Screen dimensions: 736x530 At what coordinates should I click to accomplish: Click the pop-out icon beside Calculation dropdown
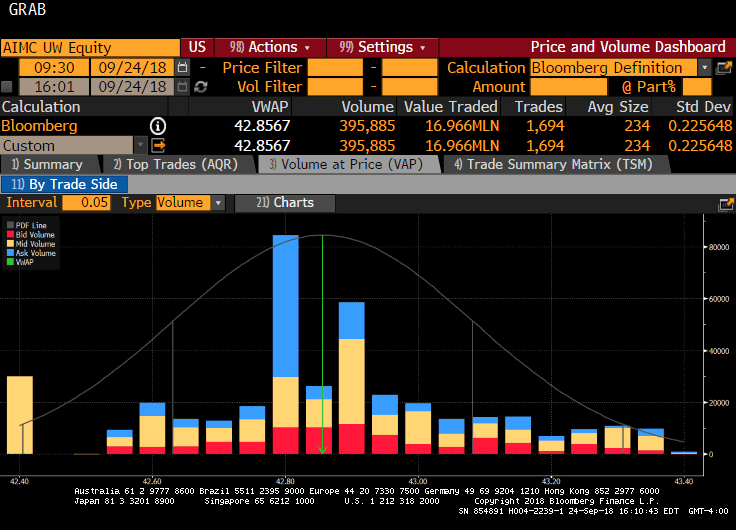point(725,67)
